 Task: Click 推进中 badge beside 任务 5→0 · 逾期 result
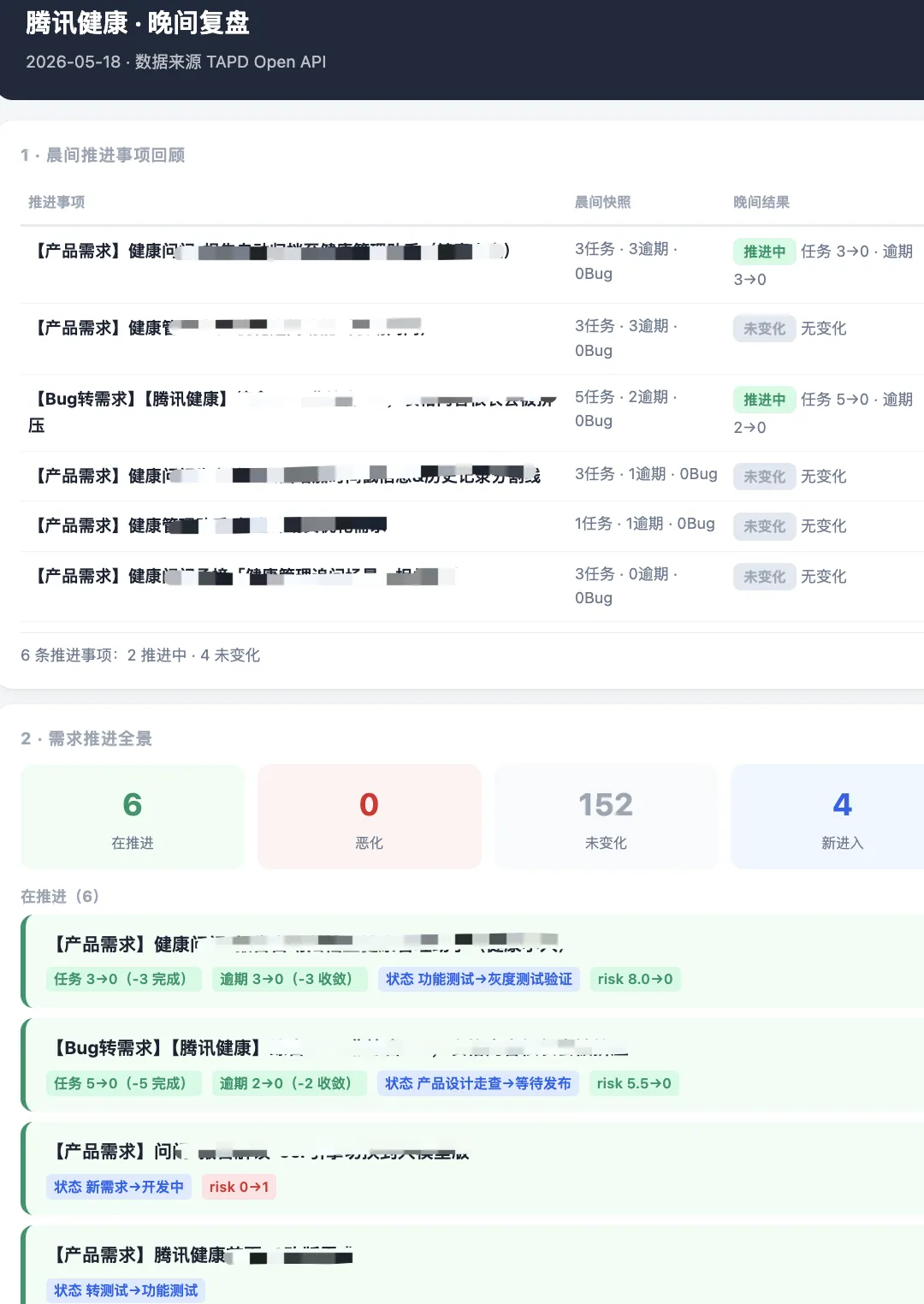click(x=764, y=400)
